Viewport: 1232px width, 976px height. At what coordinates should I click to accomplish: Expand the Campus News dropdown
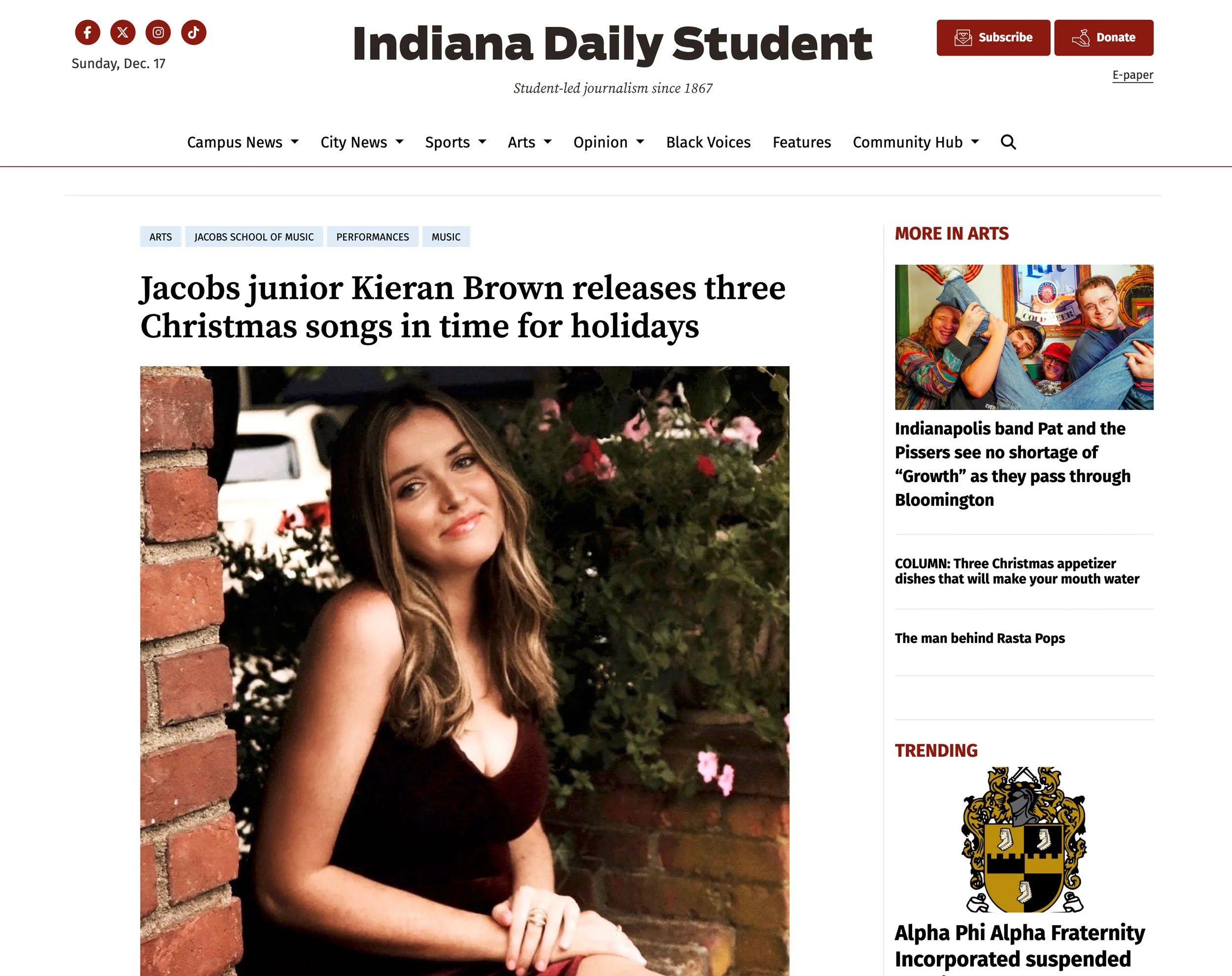[x=243, y=142]
